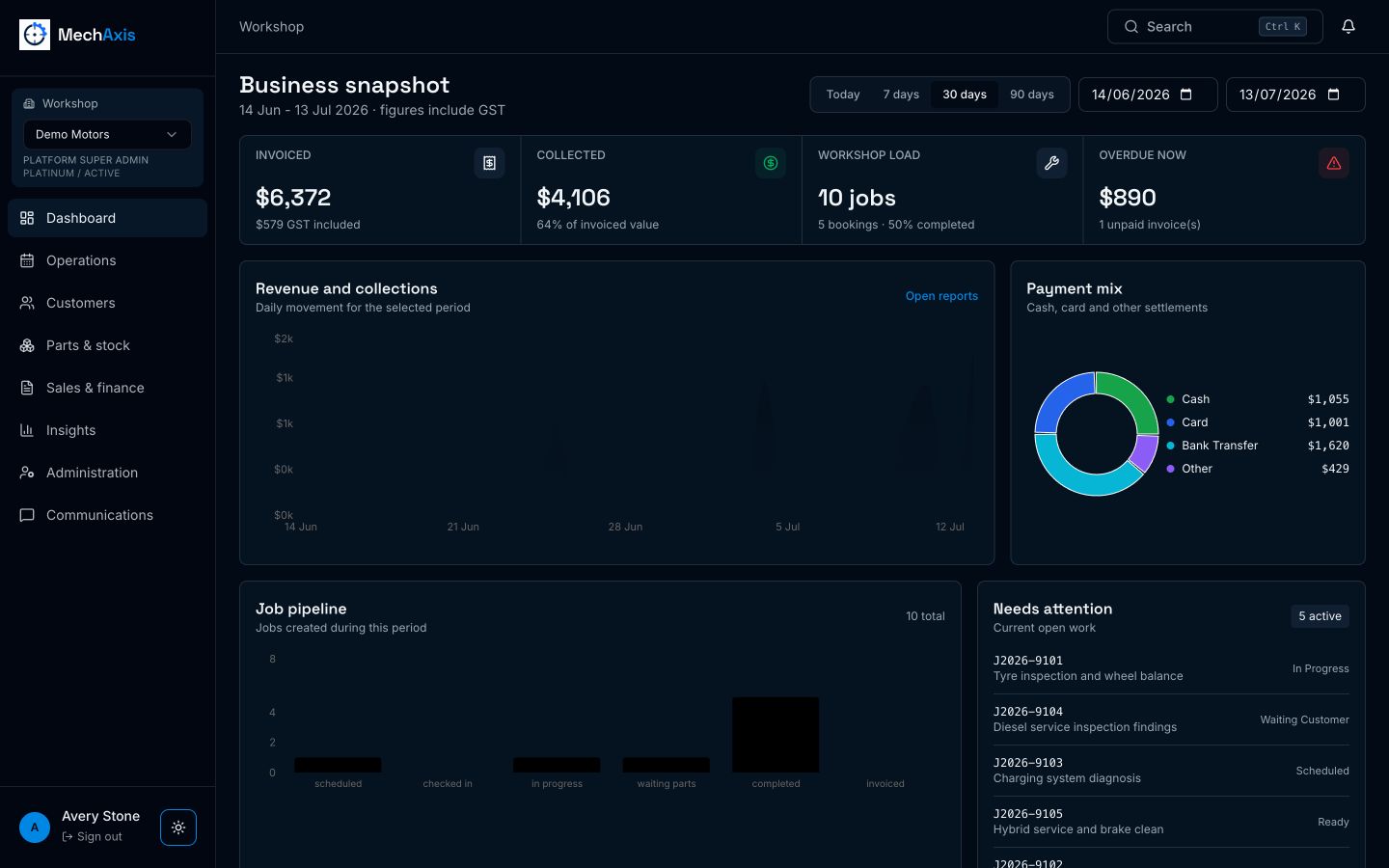Viewport: 1389px width, 868px height.
Task: Open job J2026-9104 diesel service row
Action: point(1171,719)
